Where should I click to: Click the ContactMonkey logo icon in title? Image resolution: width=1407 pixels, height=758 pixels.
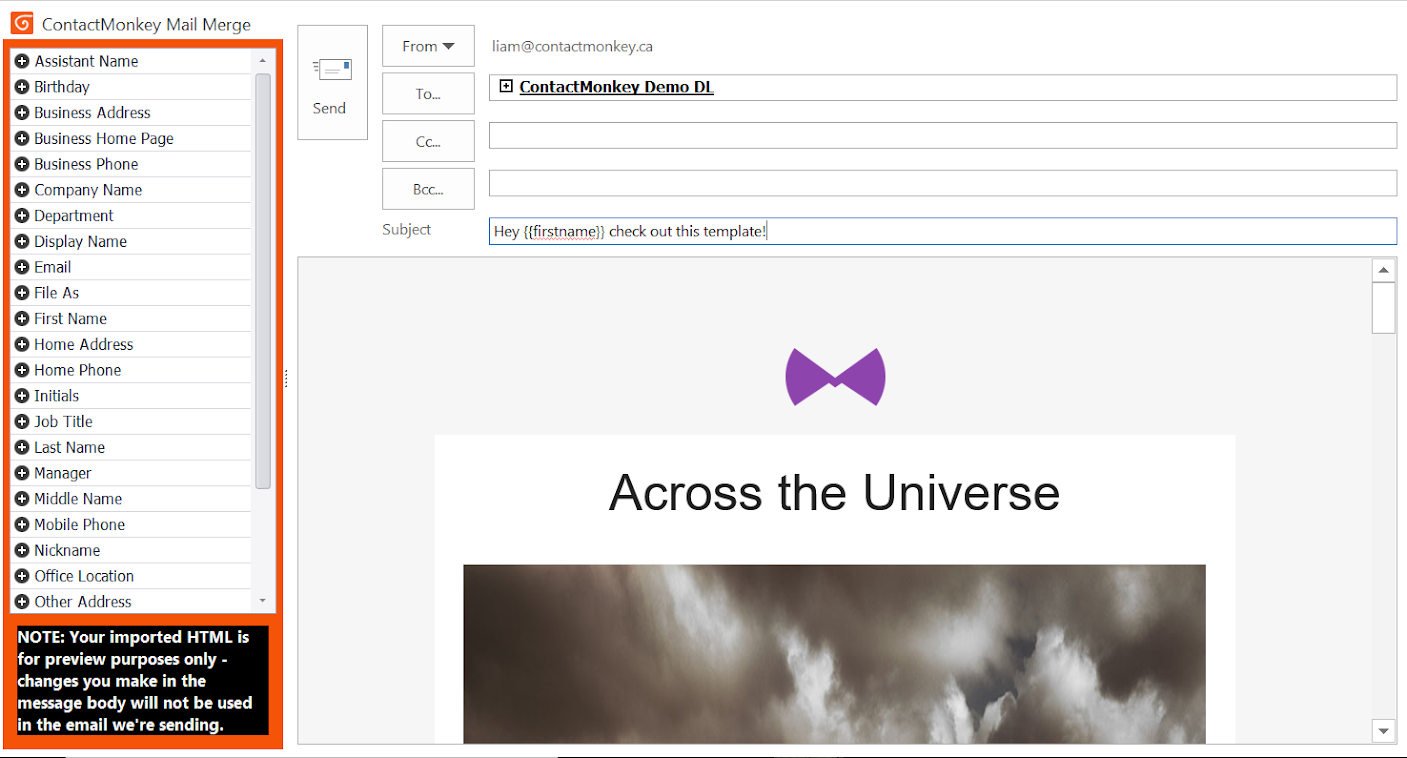pos(22,23)
